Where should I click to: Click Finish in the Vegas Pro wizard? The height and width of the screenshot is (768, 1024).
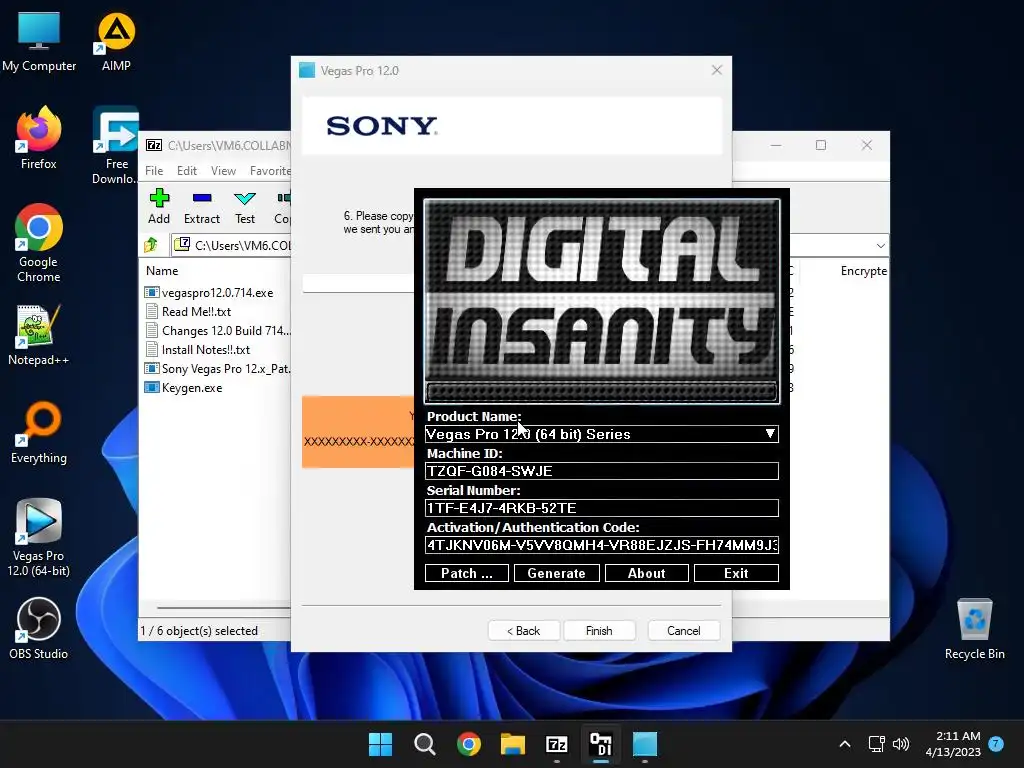(599, 630)
